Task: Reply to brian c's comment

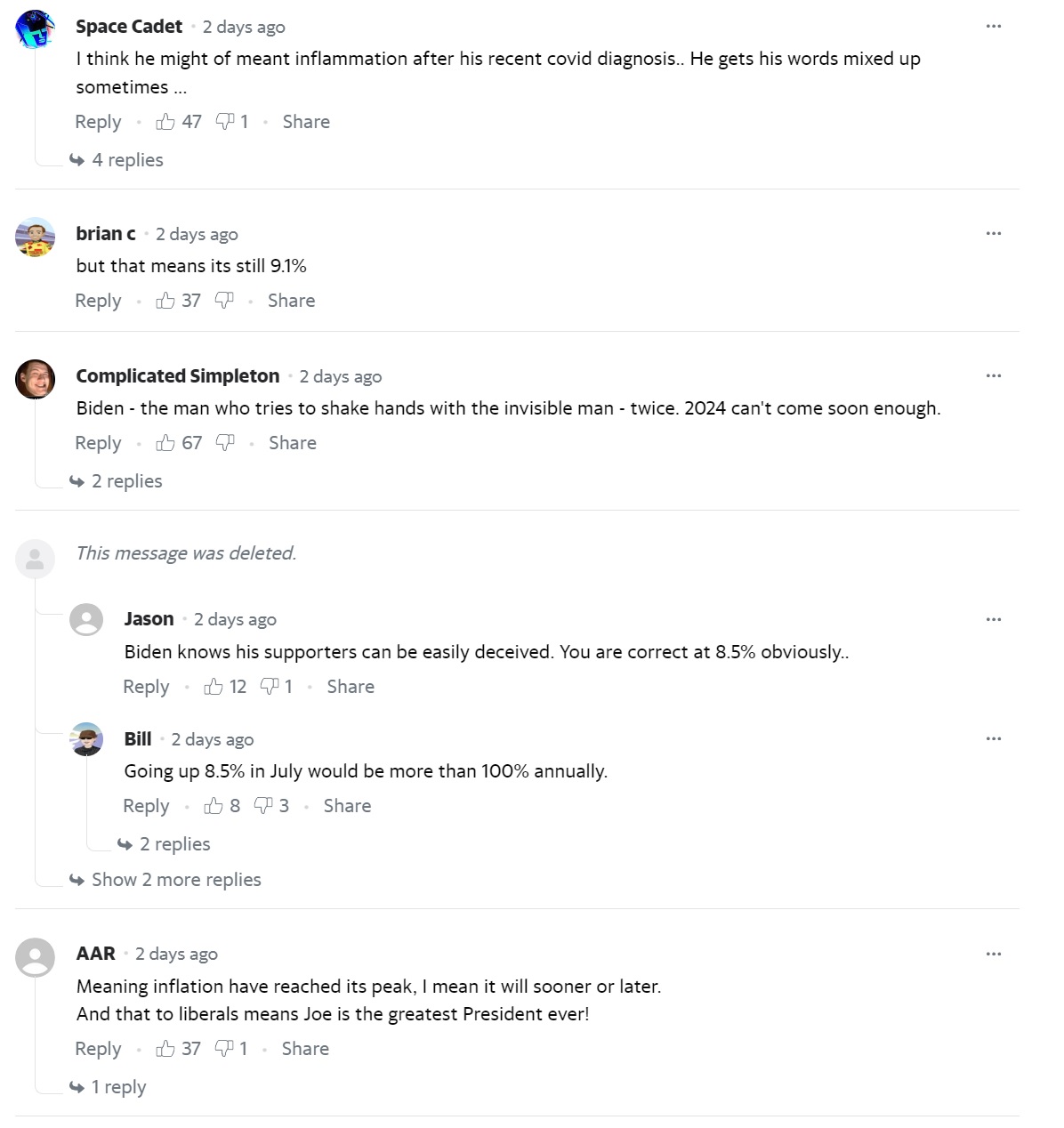Action: pos(98,301)
